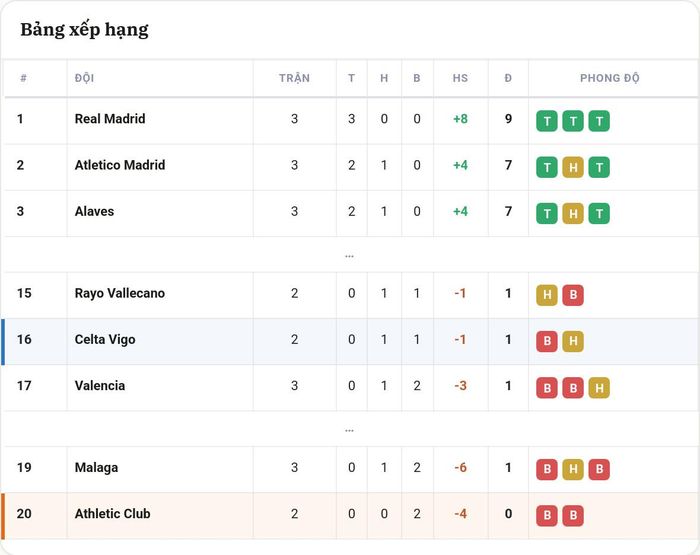This screenshot has height=555, width=700.
Task: Sort by the HS column header
Action: [x=460, y=78]
